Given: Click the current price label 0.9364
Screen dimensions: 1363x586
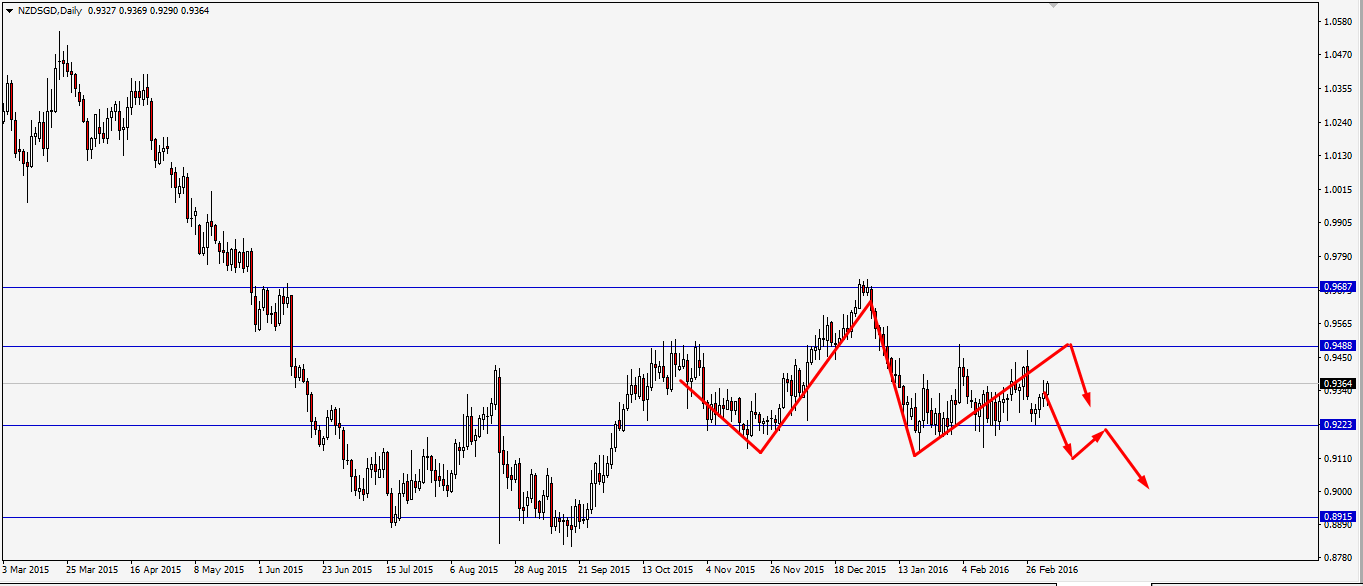Looking at the screenshot, I should click(x=1338, y=383).
